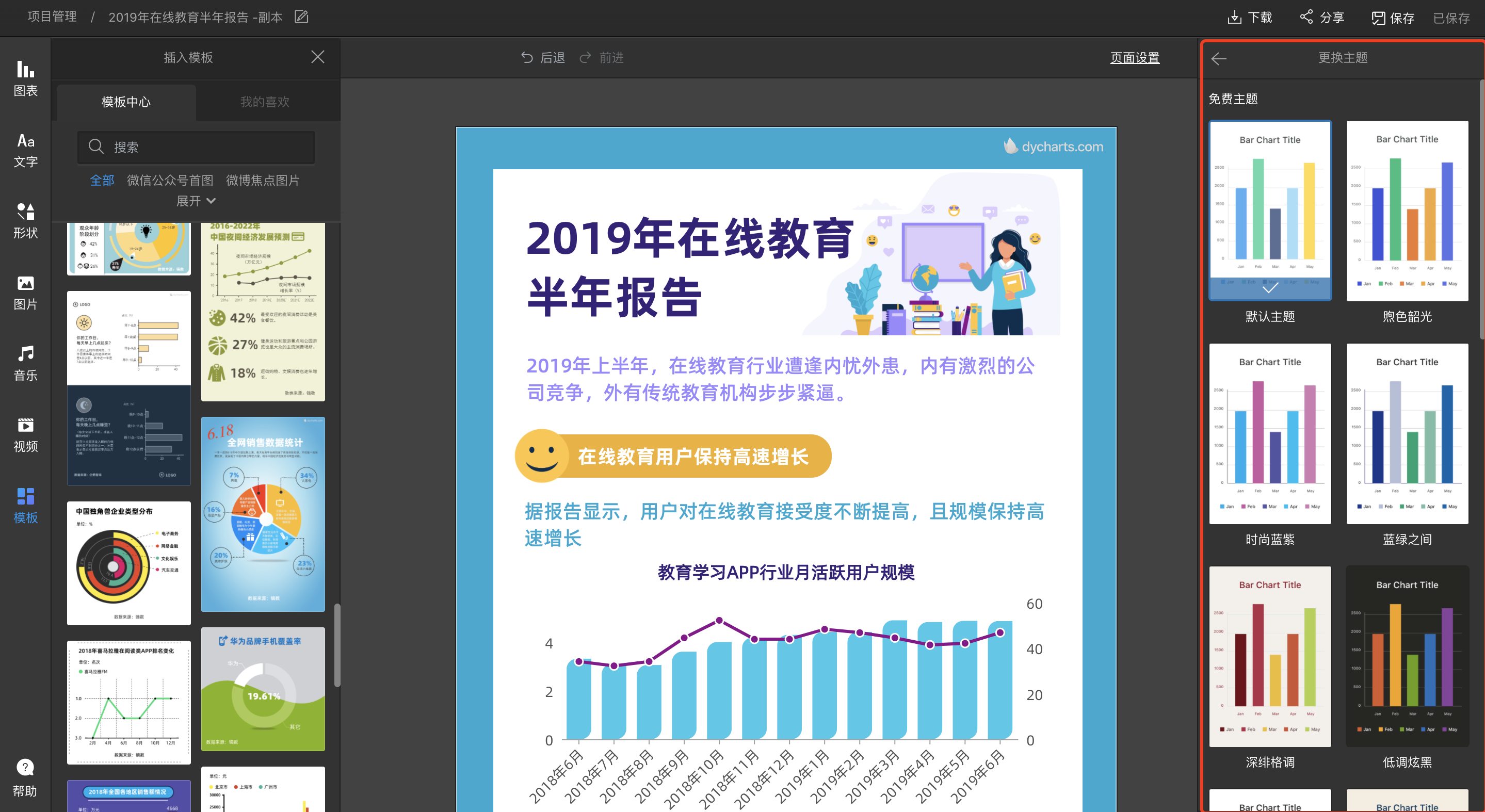Click the 后退 undo button
The image size is (1485, 812).
542,58
